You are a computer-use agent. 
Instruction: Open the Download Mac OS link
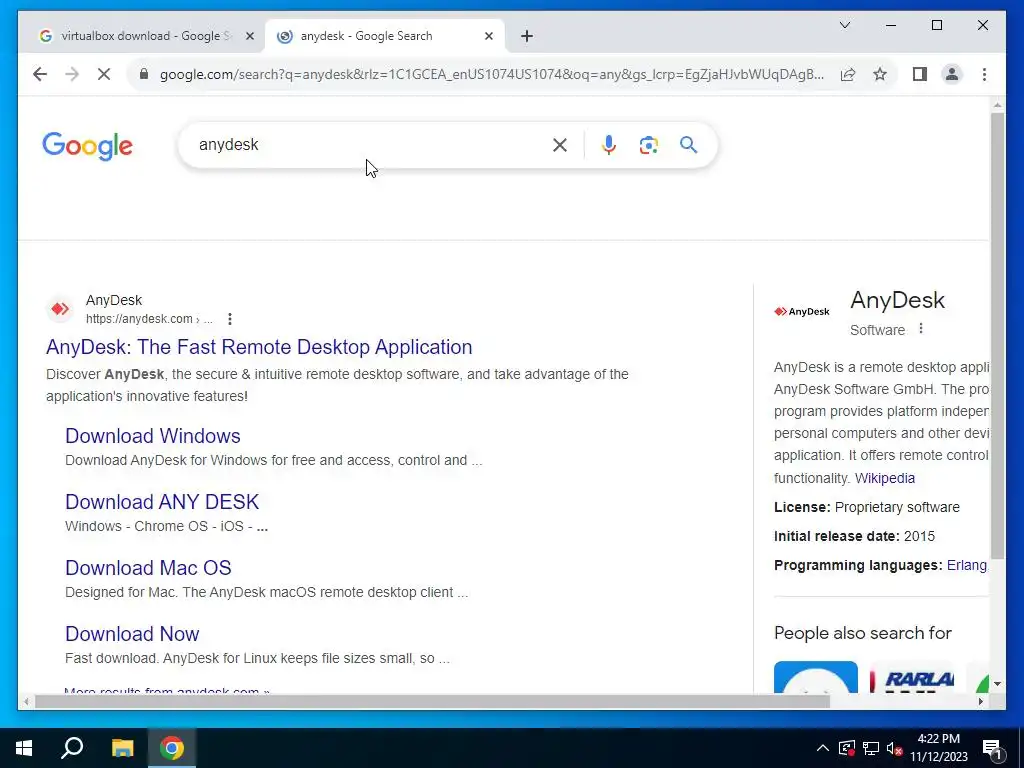pyautogui.click(x=148, y=568)
